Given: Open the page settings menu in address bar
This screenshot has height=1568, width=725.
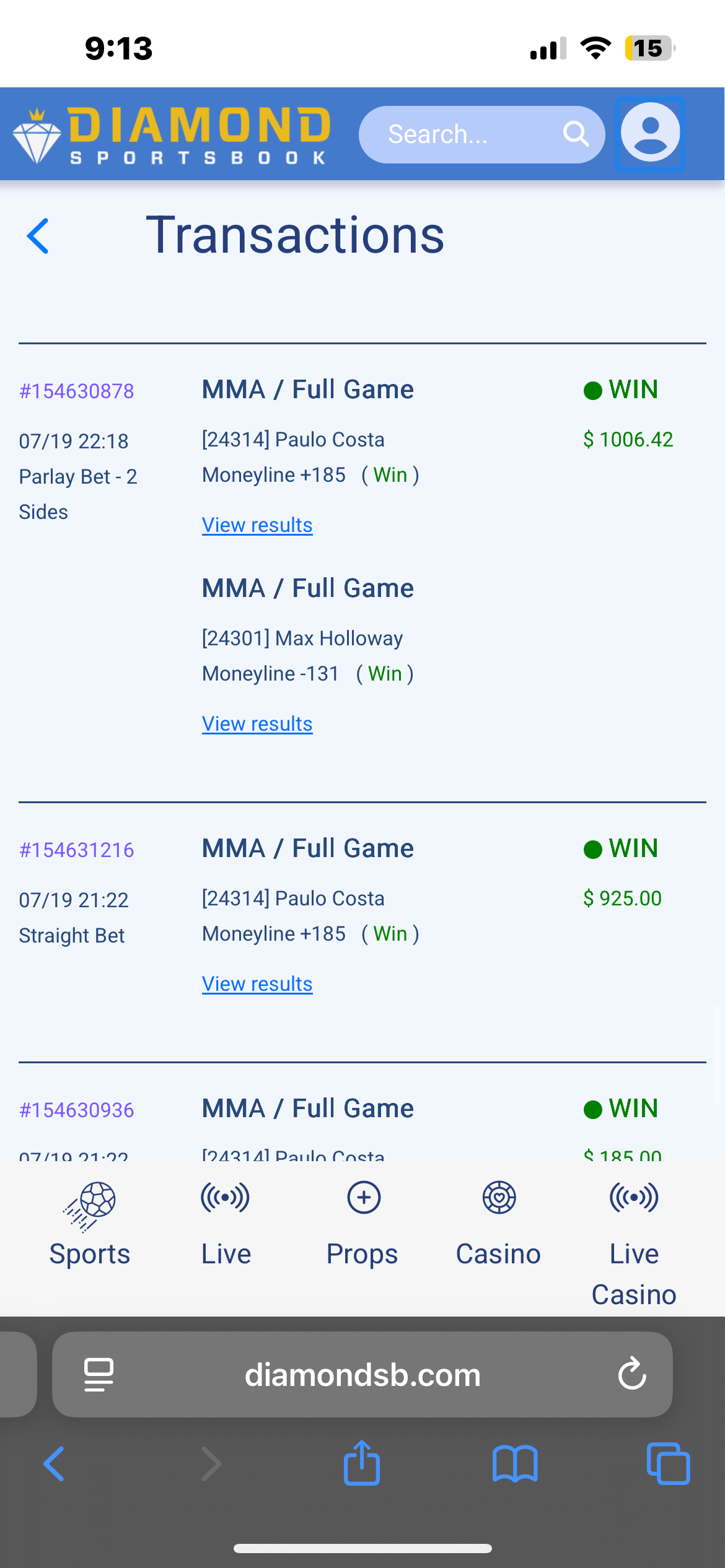Looking at the screenshot, I should 99,1374.
